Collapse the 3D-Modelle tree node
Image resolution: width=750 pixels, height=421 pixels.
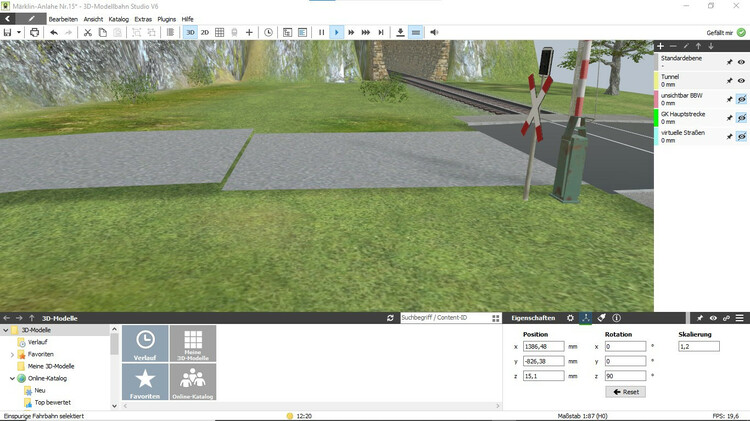point(6,330)
